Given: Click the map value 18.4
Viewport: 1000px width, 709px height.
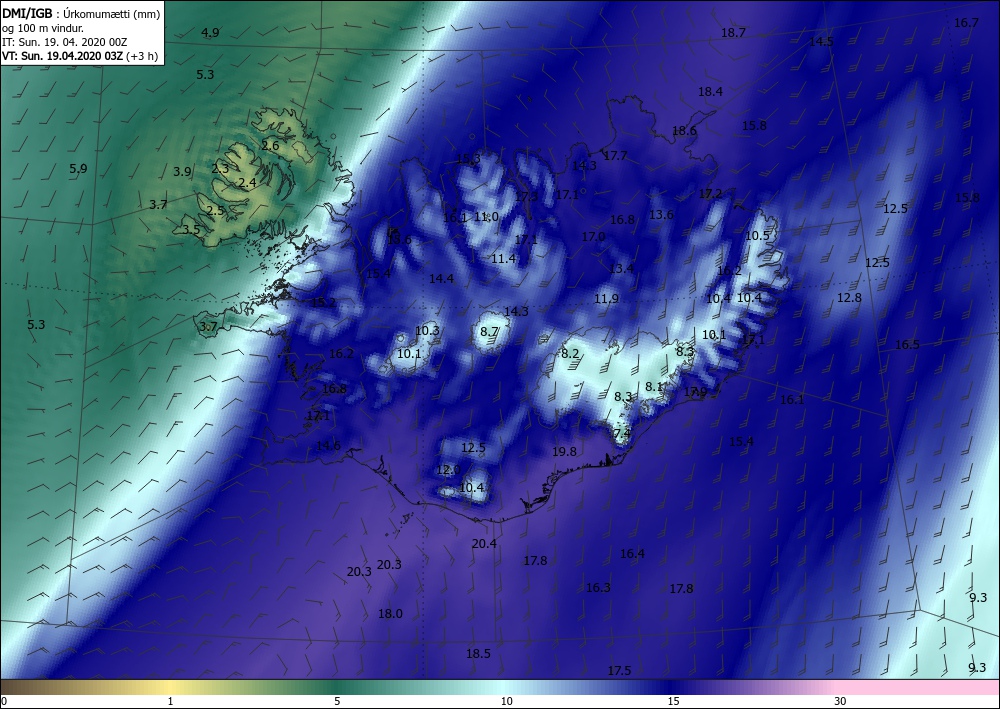Looking at the screenshot, I should click(710, 92).
